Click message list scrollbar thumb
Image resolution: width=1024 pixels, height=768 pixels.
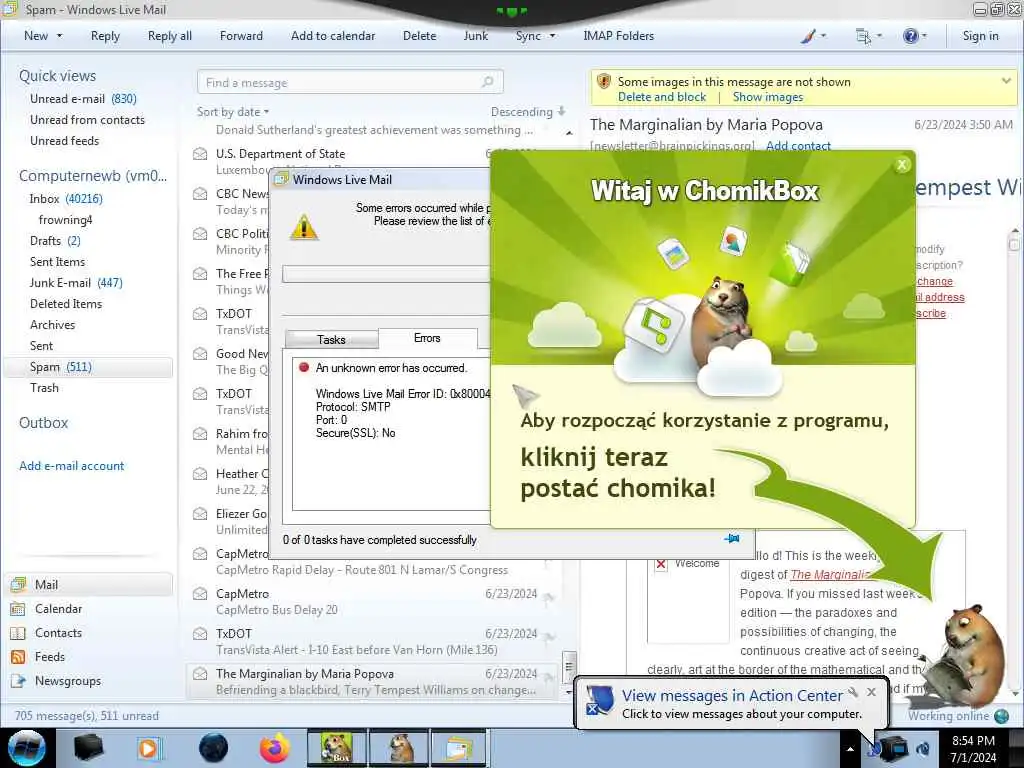click(569, 666)
